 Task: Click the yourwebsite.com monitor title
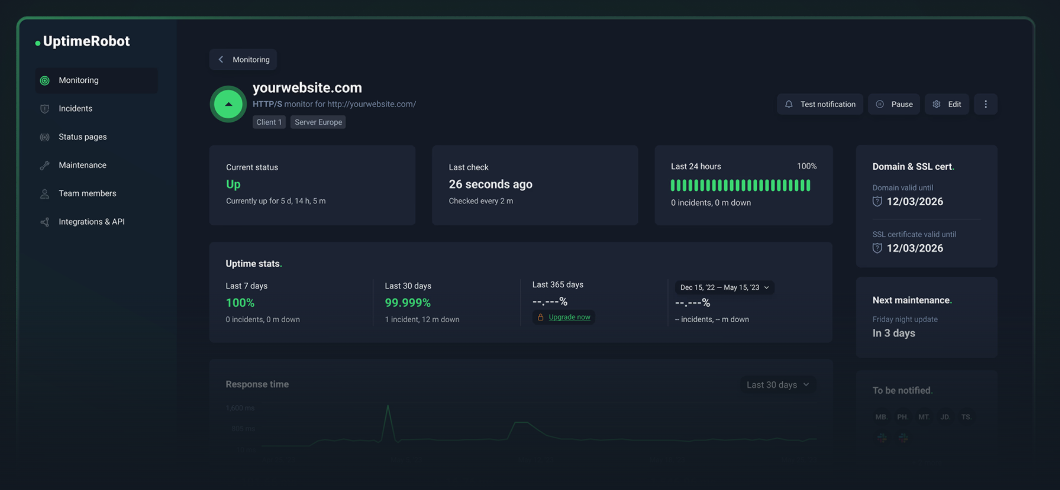(x=308, y=88)
